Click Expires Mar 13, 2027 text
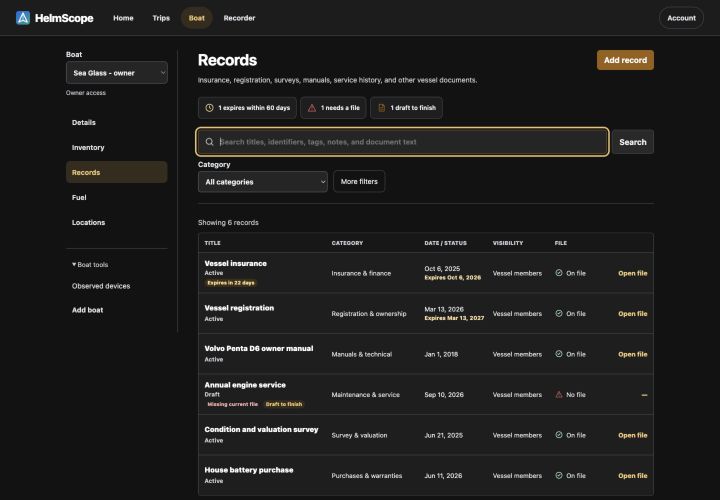 [x=454, y=318]
